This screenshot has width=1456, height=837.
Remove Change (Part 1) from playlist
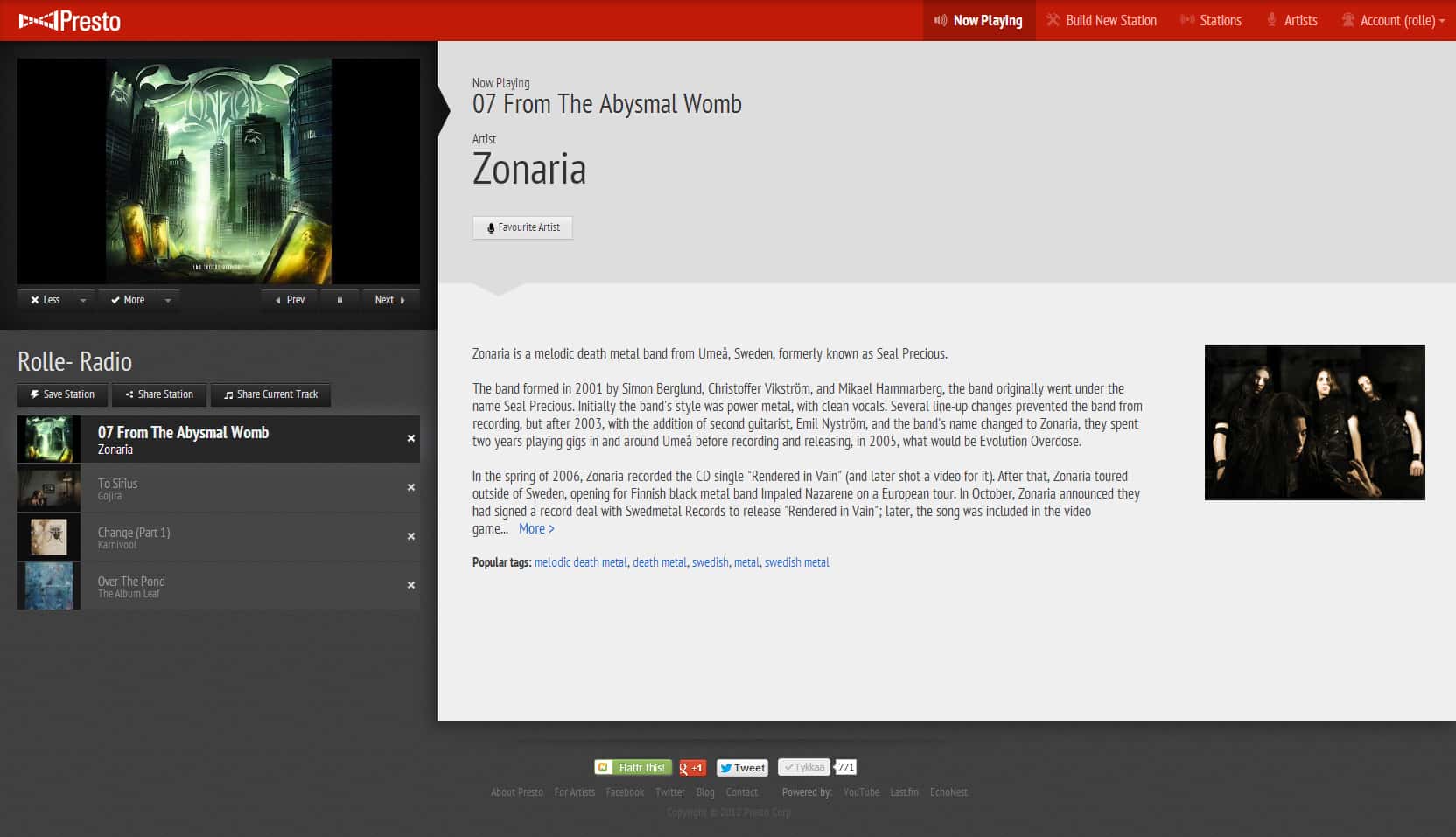410,536
